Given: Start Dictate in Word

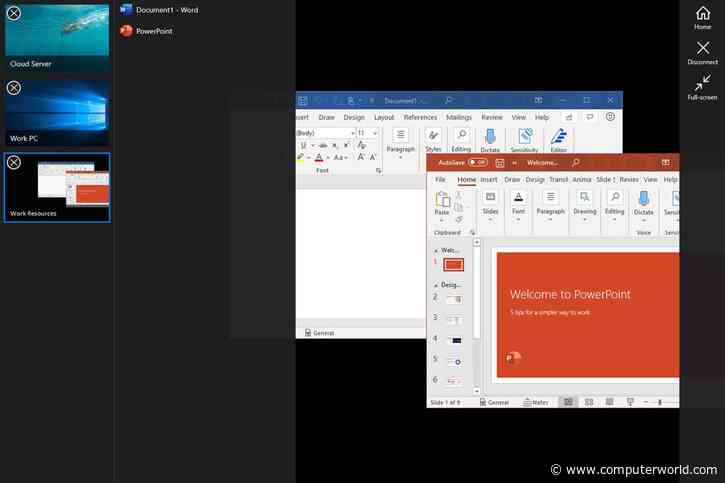Looking at the screenshot, I should pos(490,141).
